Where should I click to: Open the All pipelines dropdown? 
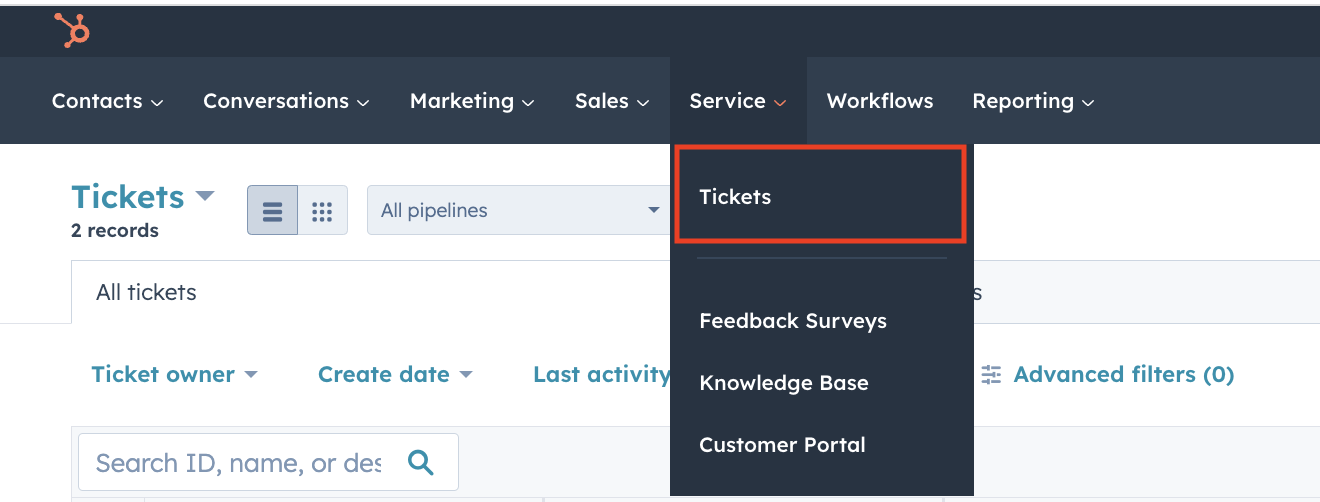[x=520, y=210]
